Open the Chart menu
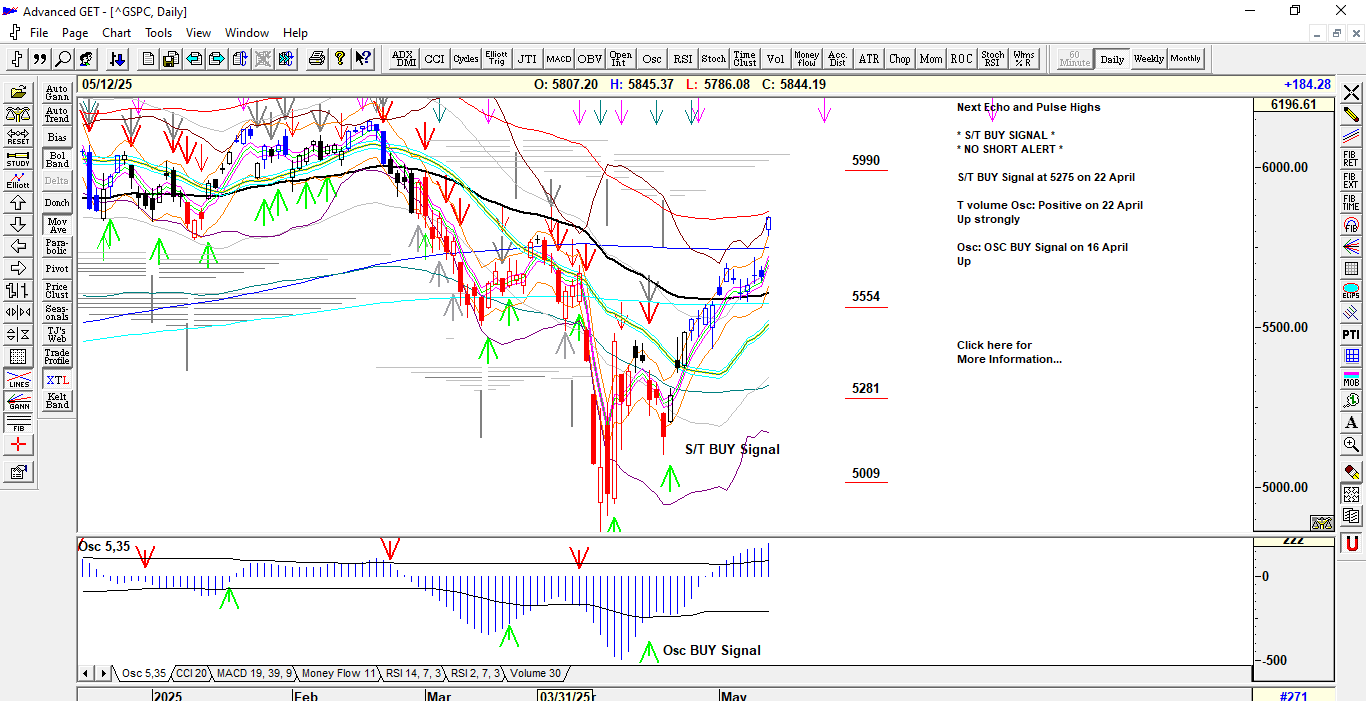The width and height of the screenshot is (1366, 701). click(117, 33)
